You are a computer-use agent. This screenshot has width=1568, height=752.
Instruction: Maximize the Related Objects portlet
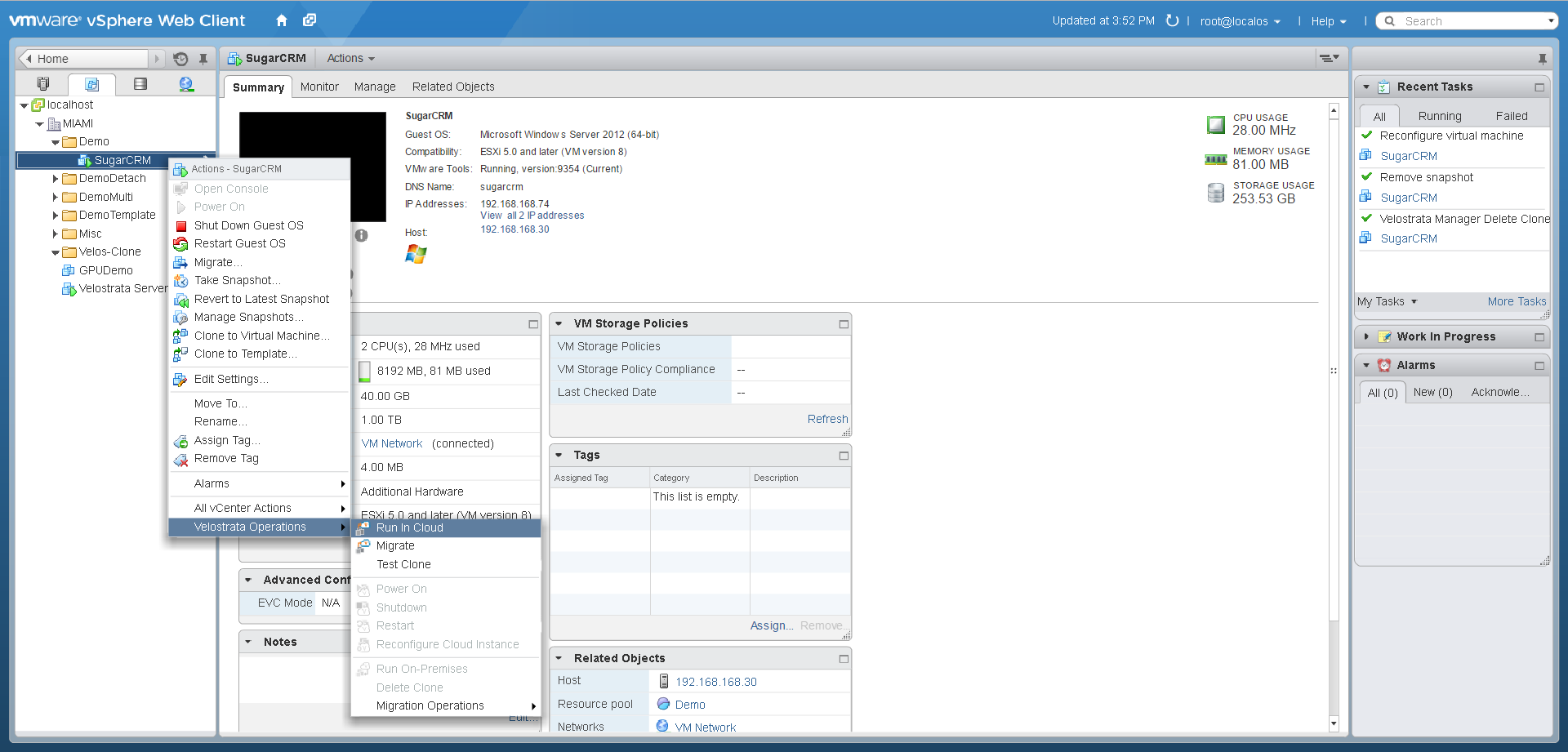844,659
